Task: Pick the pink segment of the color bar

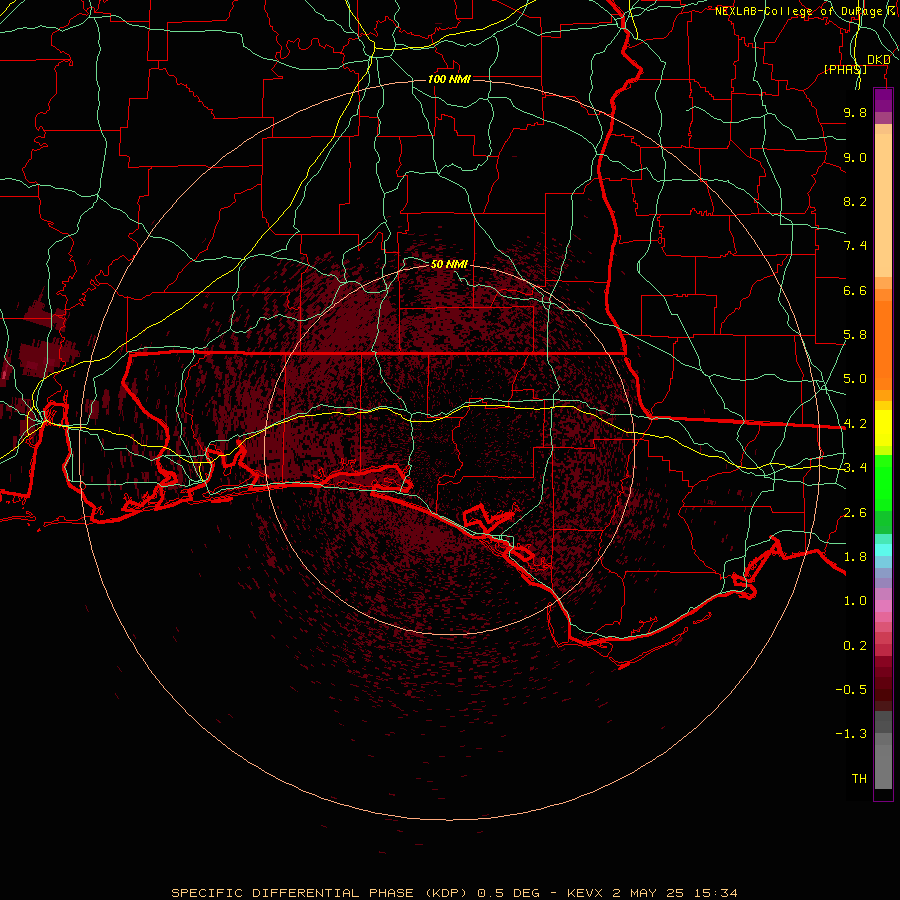Action: coord(883,606)
